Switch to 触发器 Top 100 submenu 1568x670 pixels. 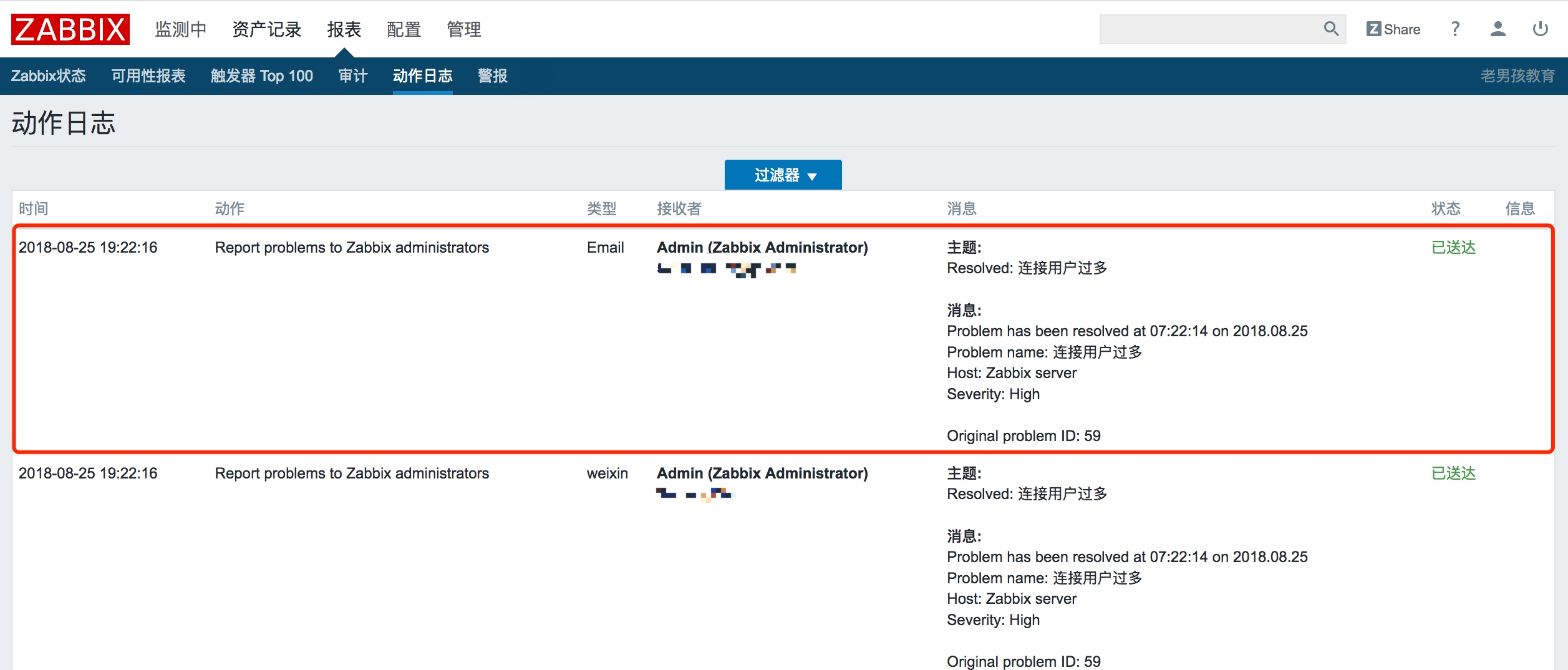[x=262, y=76]
